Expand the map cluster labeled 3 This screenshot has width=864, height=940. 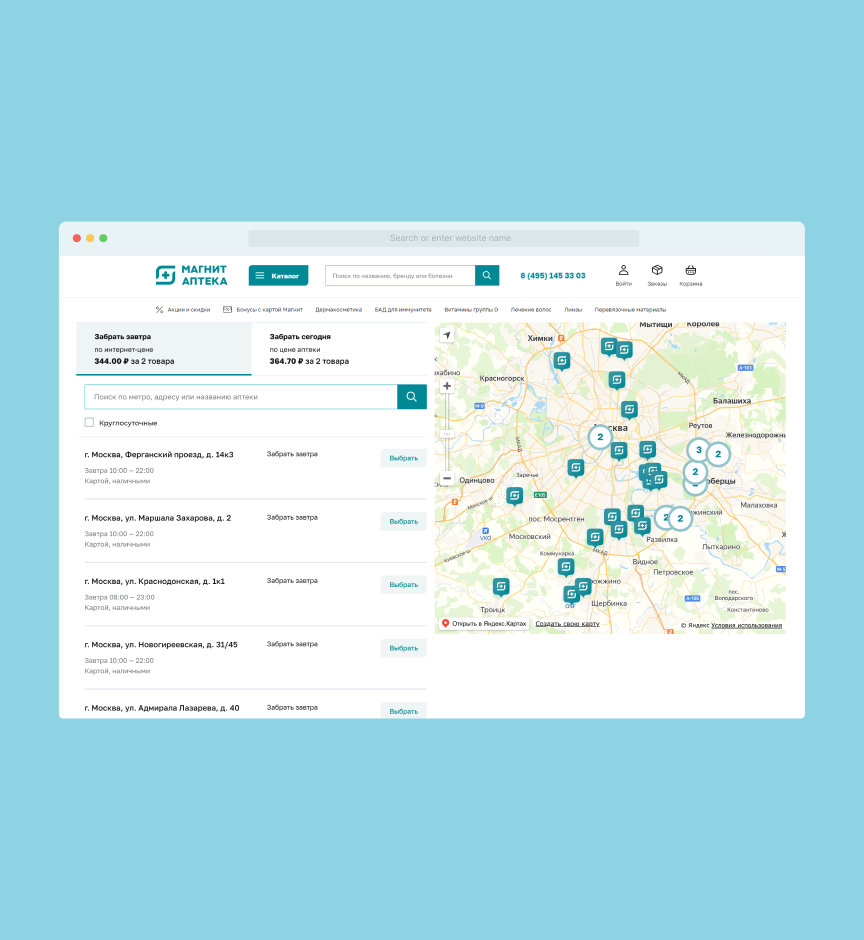(x=699, y=450)
